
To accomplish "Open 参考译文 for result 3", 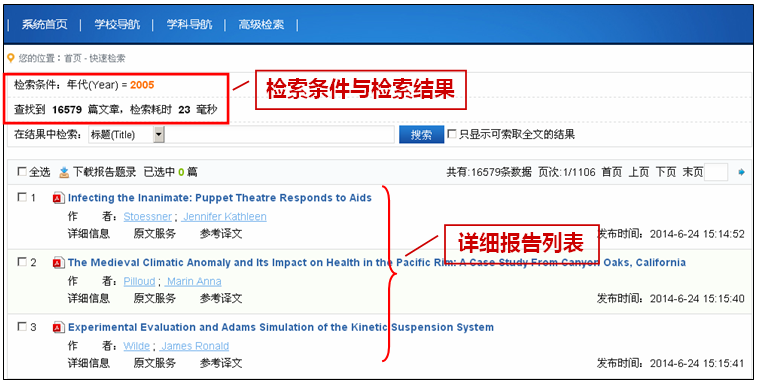I will pos(221,363).
